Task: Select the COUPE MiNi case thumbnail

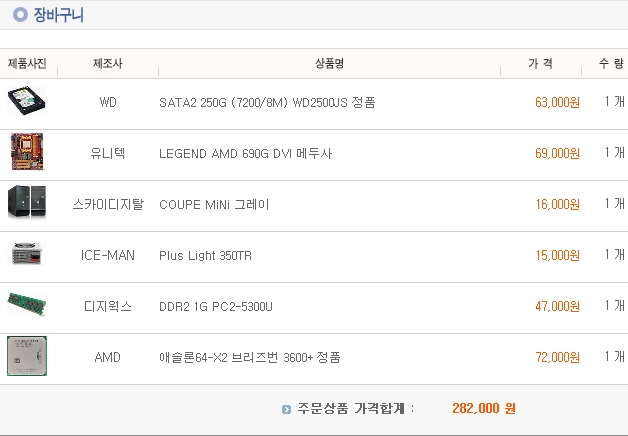Action: 27,202
